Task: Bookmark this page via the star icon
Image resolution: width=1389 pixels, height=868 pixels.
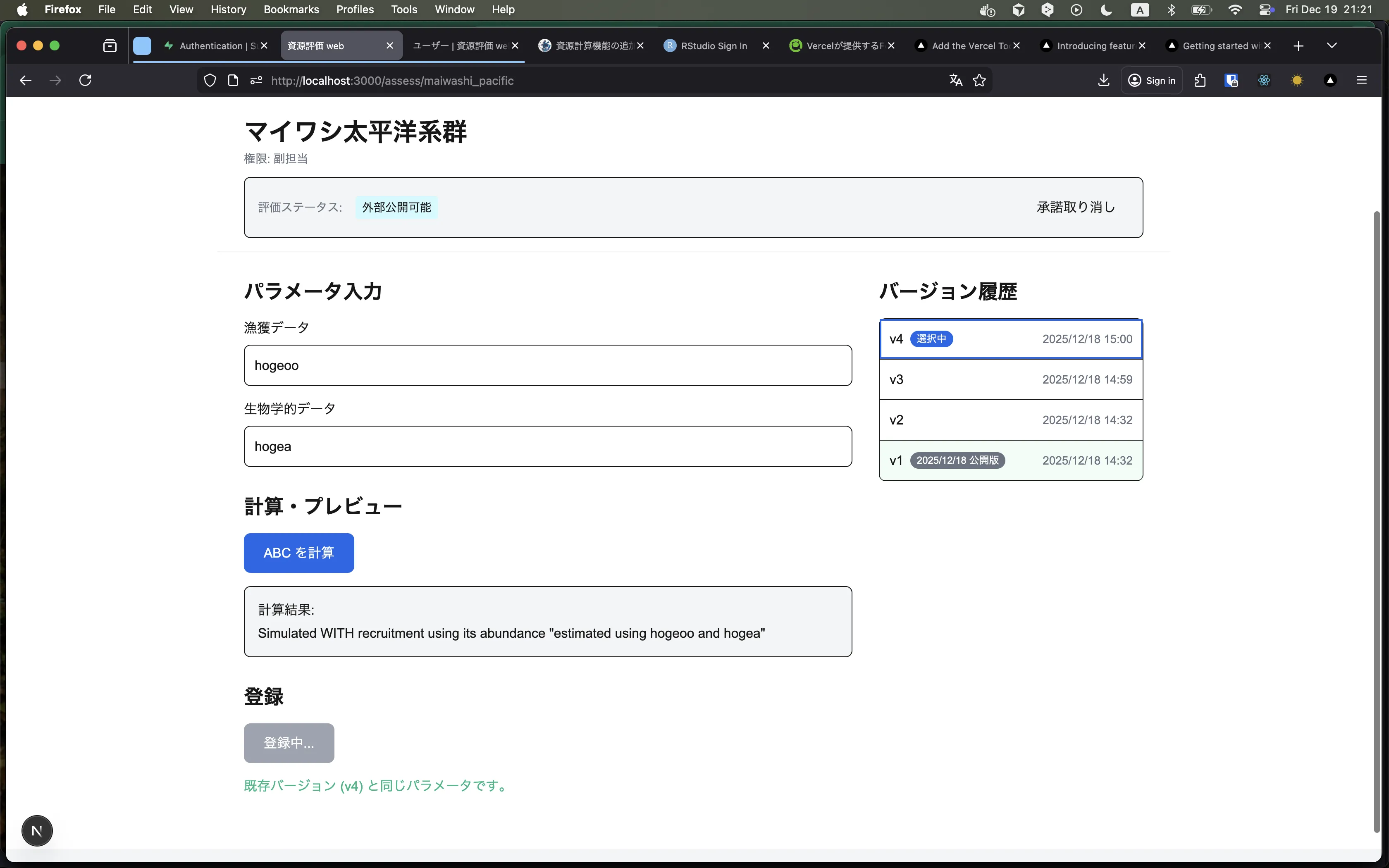Action: click(x=979, y=80)
